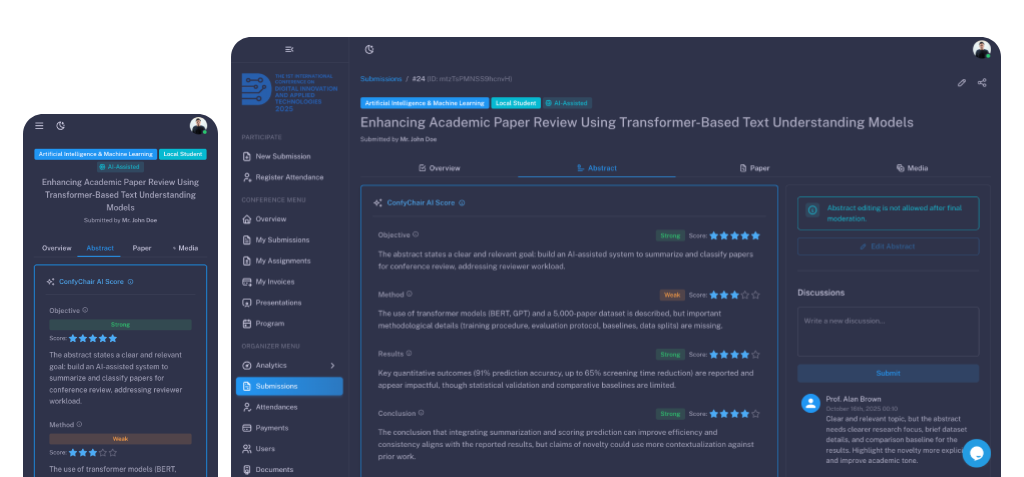Click ConfyChair AI Score info icon mobile
The width and height of the screenshot is (1024, 477).
131,282
